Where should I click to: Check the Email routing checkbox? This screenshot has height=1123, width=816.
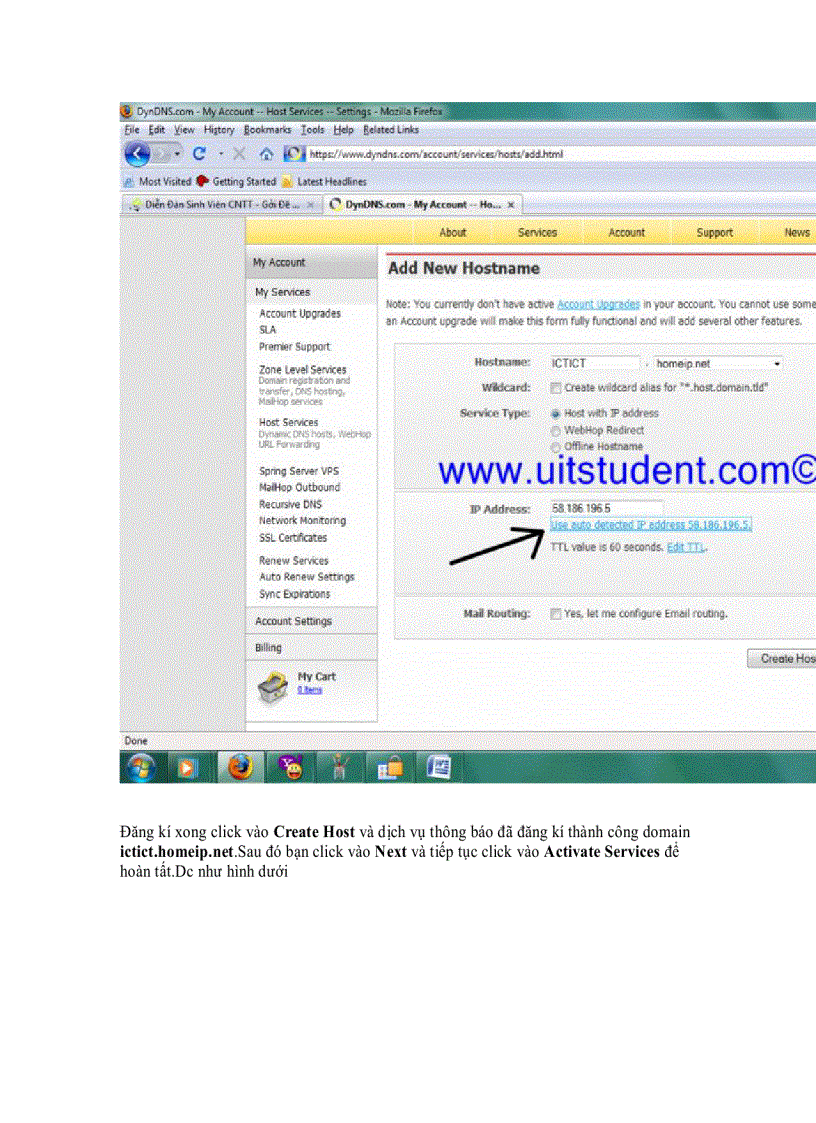(556, 614)
